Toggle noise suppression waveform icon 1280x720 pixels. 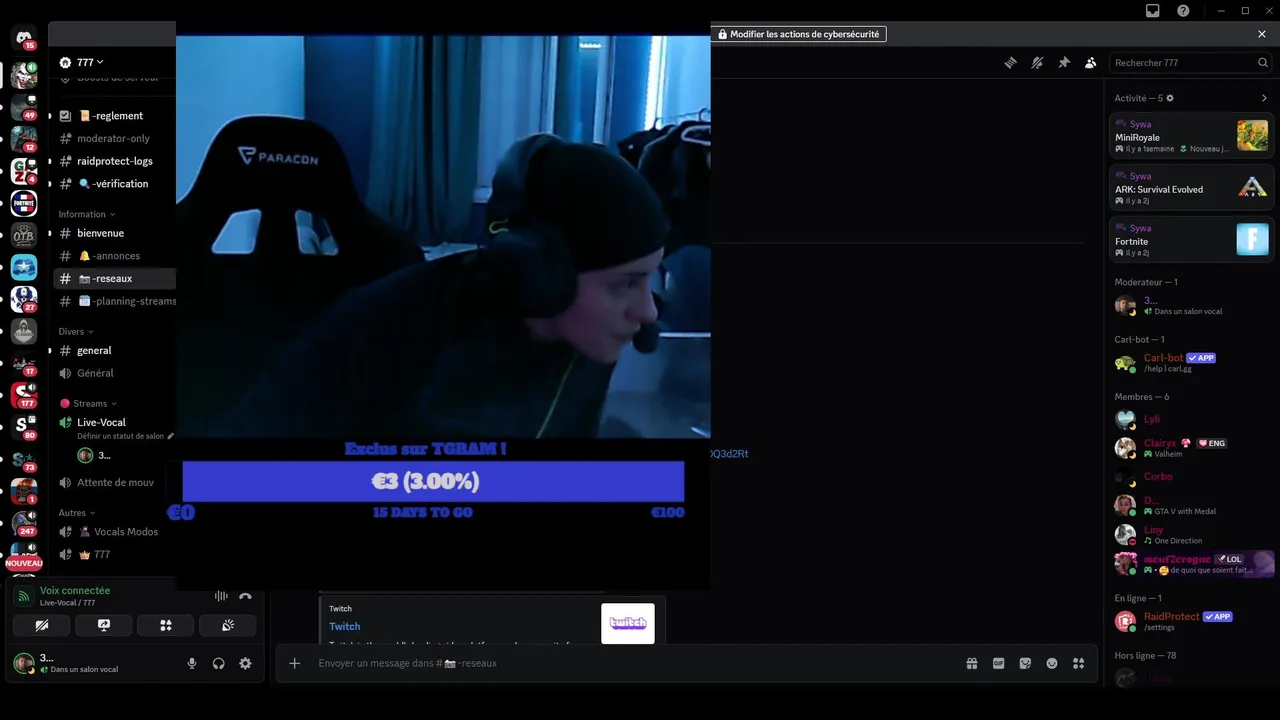pyautogui.click(x=221, y=596)
